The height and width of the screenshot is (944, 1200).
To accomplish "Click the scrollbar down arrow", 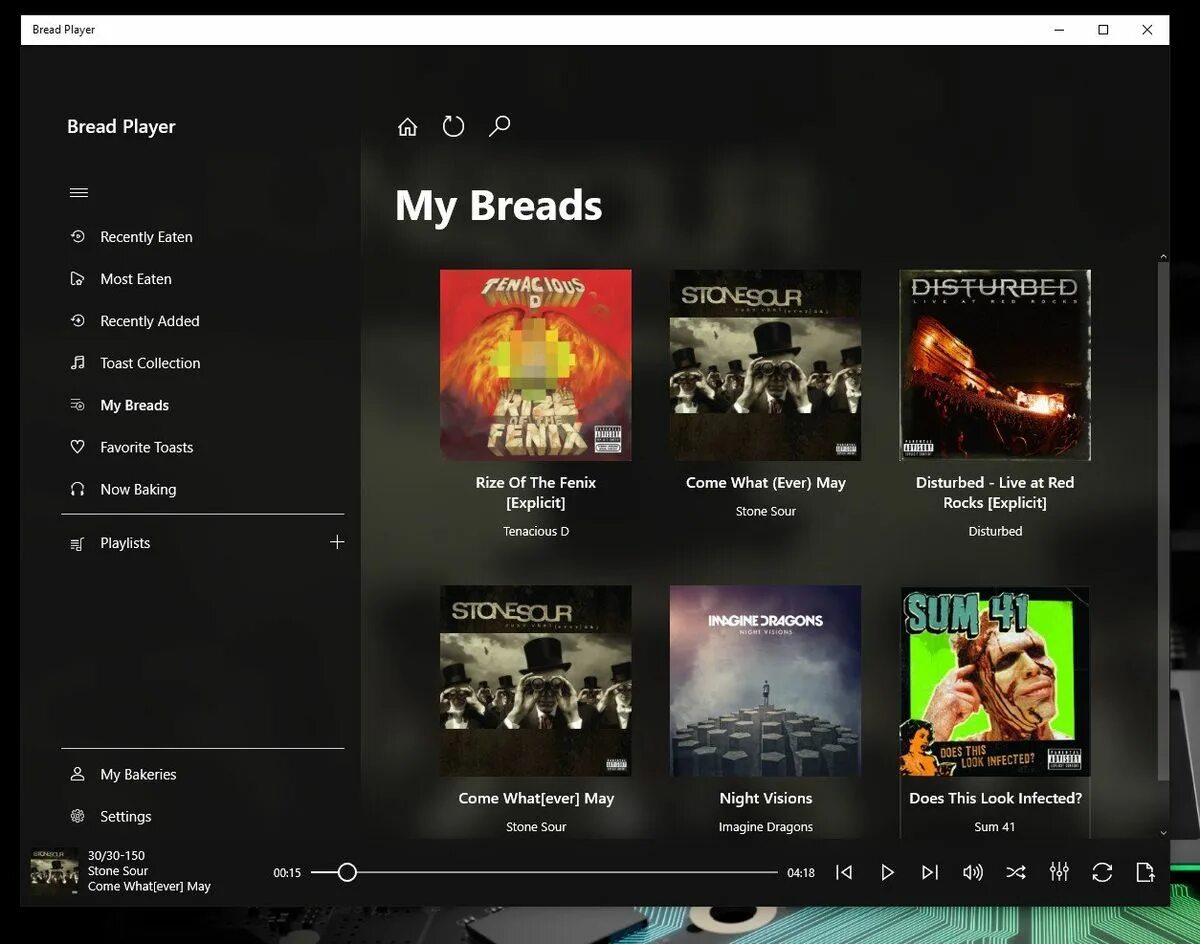I will click(1163, 832).
